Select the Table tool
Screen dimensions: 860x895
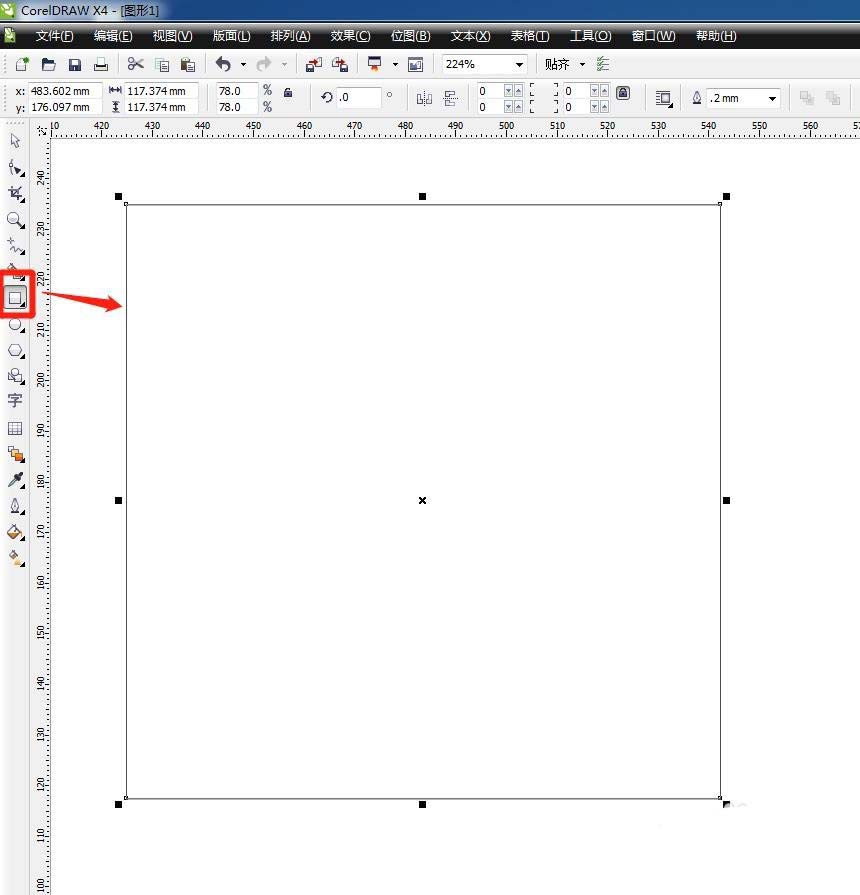[15, 427]
